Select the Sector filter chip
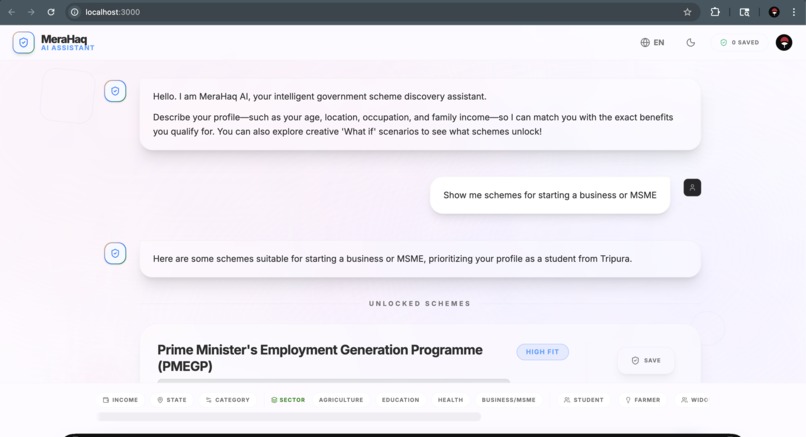806x437 pixels. click(x=288, y=399)
